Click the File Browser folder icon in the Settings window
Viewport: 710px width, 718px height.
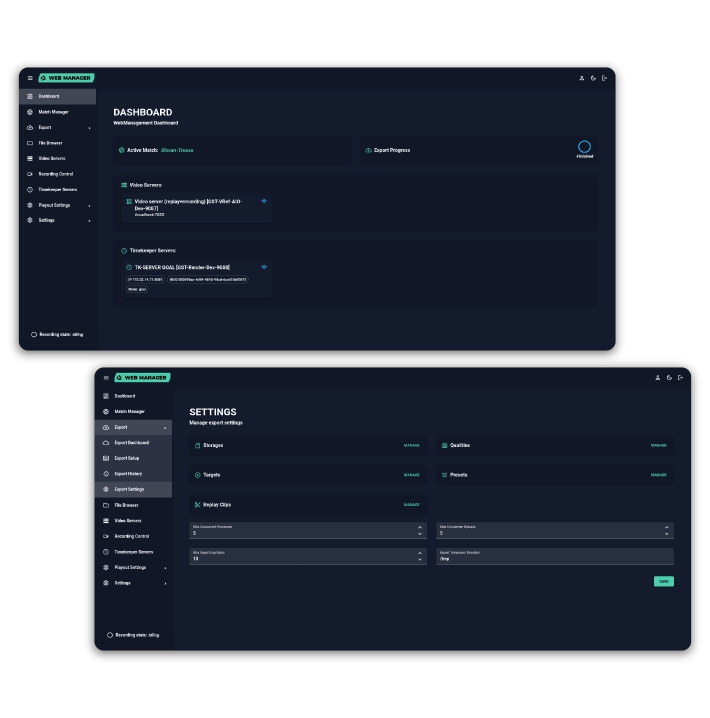tap(106, 506)
